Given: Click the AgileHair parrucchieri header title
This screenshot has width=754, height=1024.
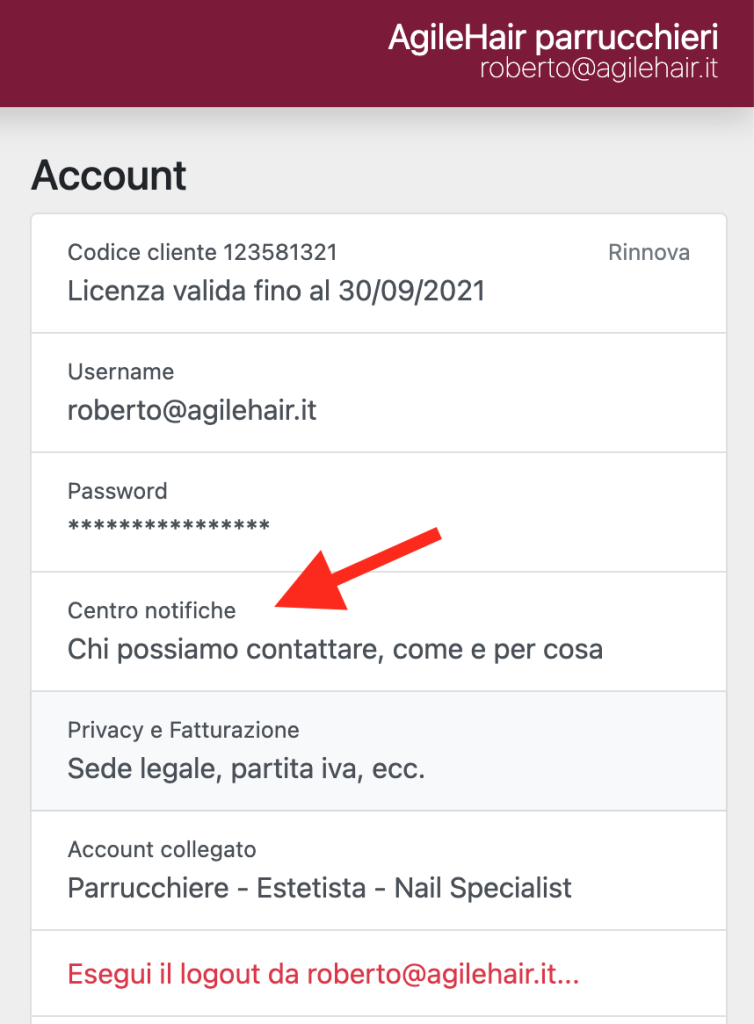Looking at the screenshot, I should [x=553, y=38].
